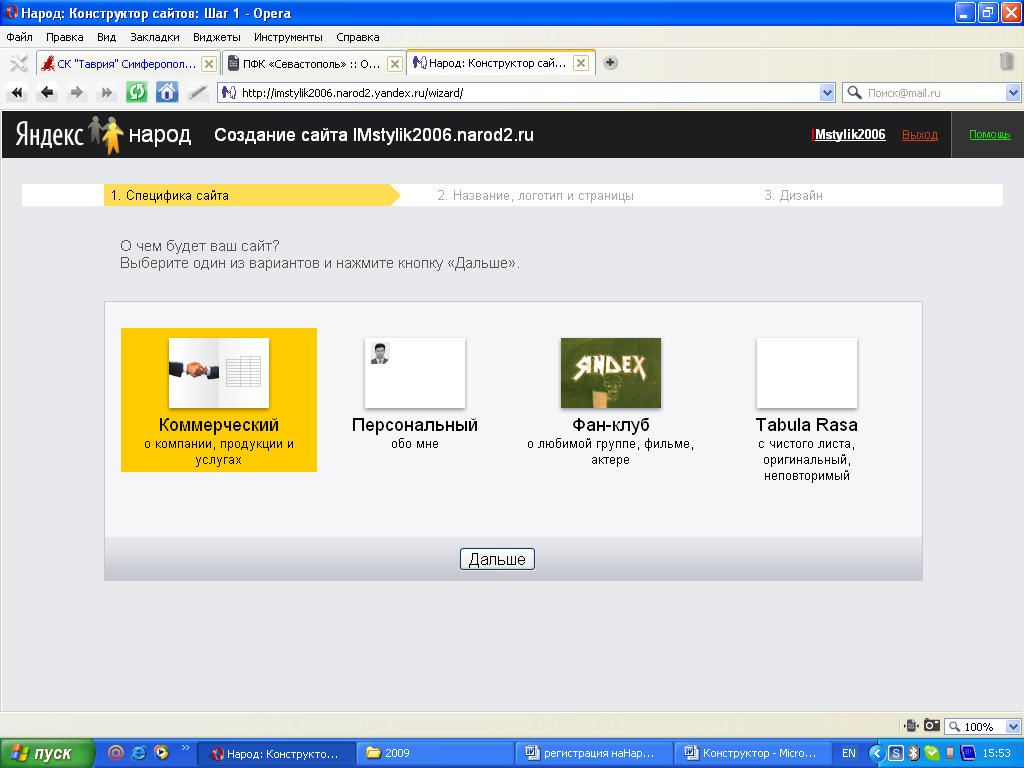
Task: Select the Персональный site type
Action: tap(415, 393)
